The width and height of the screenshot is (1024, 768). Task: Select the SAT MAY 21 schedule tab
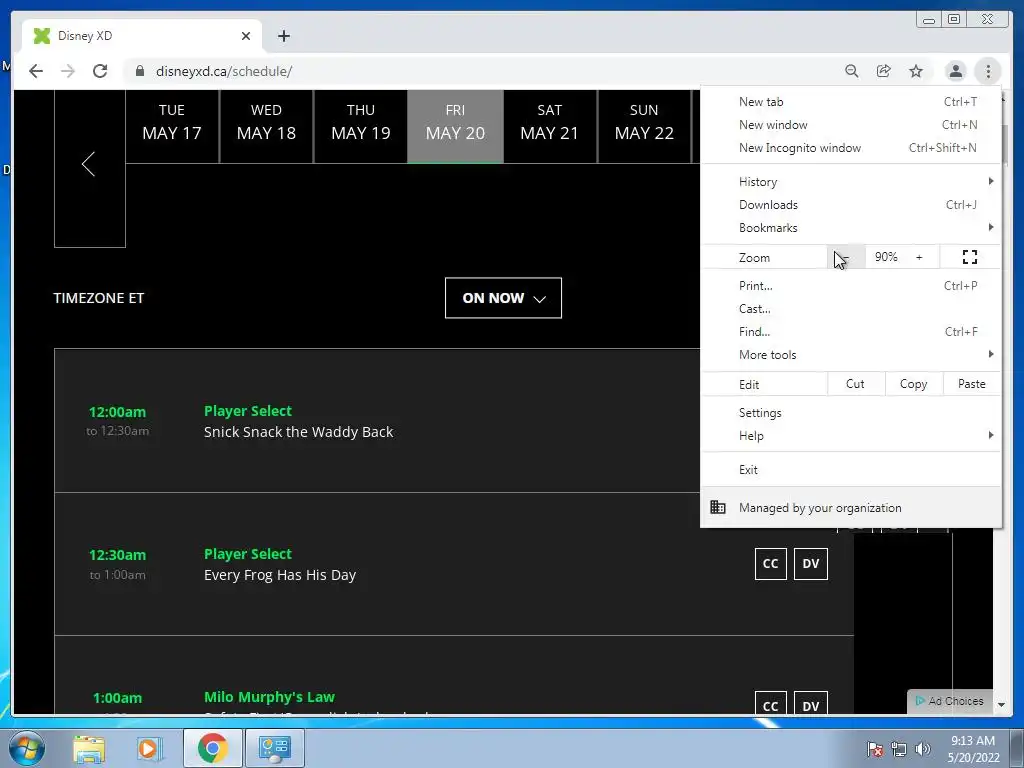tap(550, 126)
